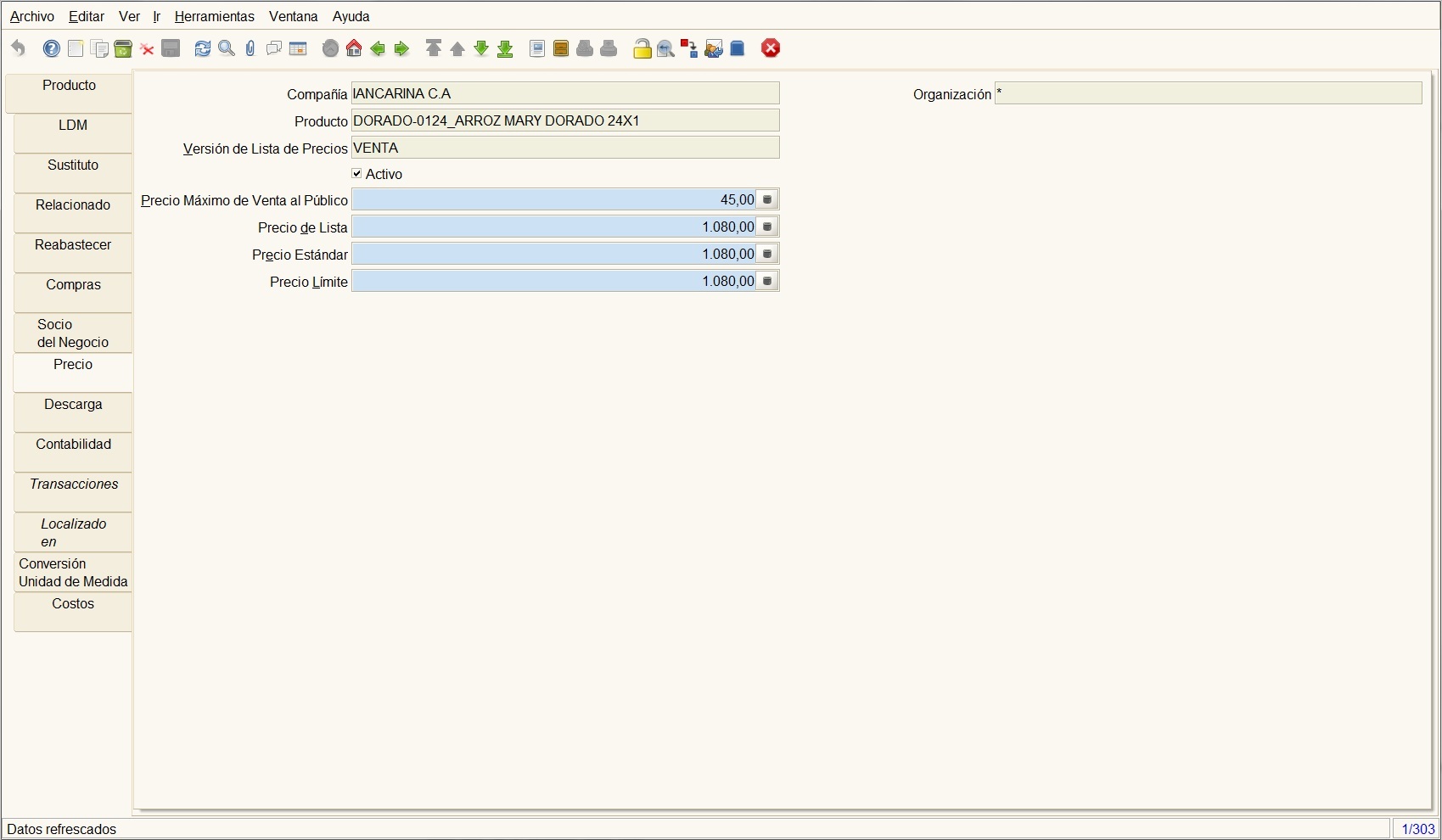Image resolution: width=1442 pixels, height=840 pixels.
Task: Uncheck the Activo checkbox
Action: click(357, 173)
